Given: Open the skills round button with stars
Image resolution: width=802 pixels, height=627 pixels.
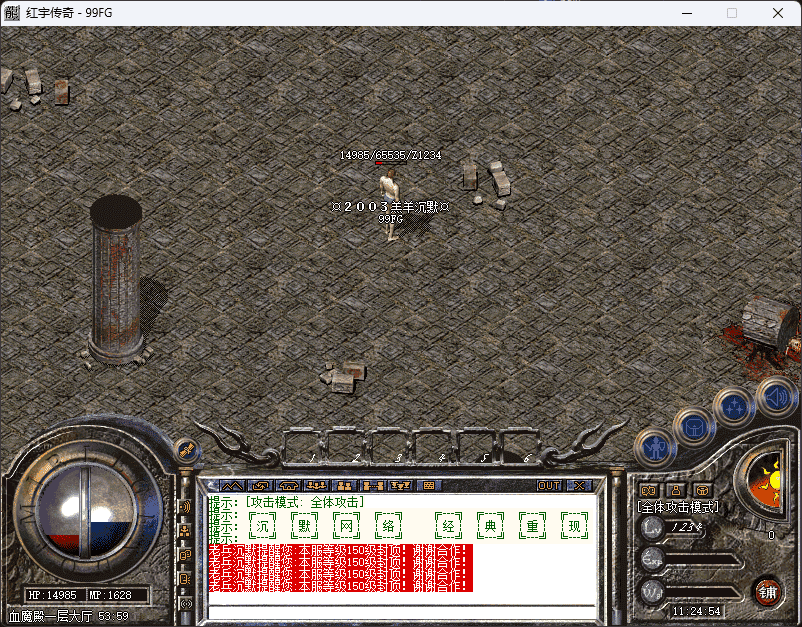Looking at the screenshot, I should coord(734,406).
